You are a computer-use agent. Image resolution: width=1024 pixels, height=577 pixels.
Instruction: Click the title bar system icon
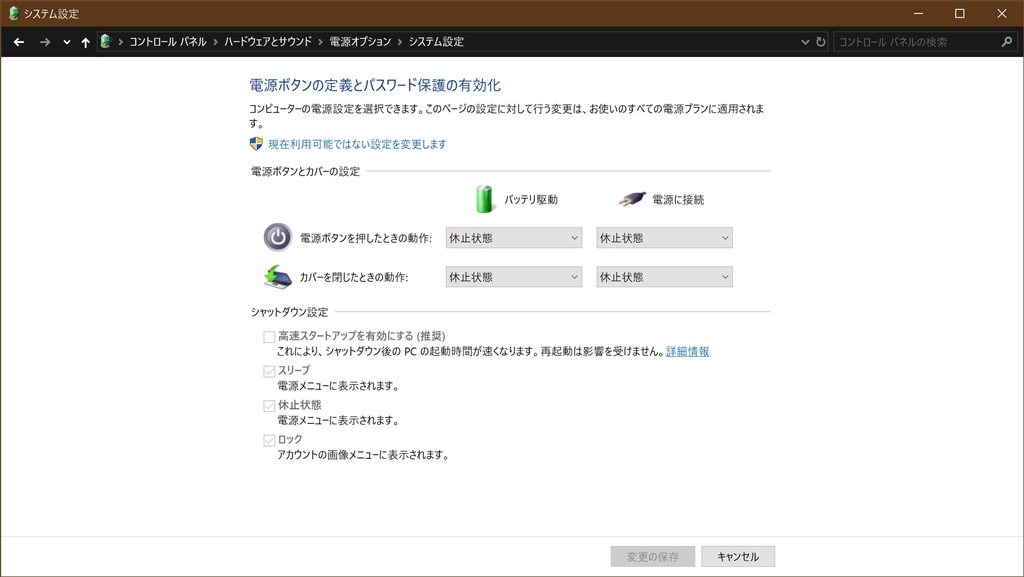point(13,13)
